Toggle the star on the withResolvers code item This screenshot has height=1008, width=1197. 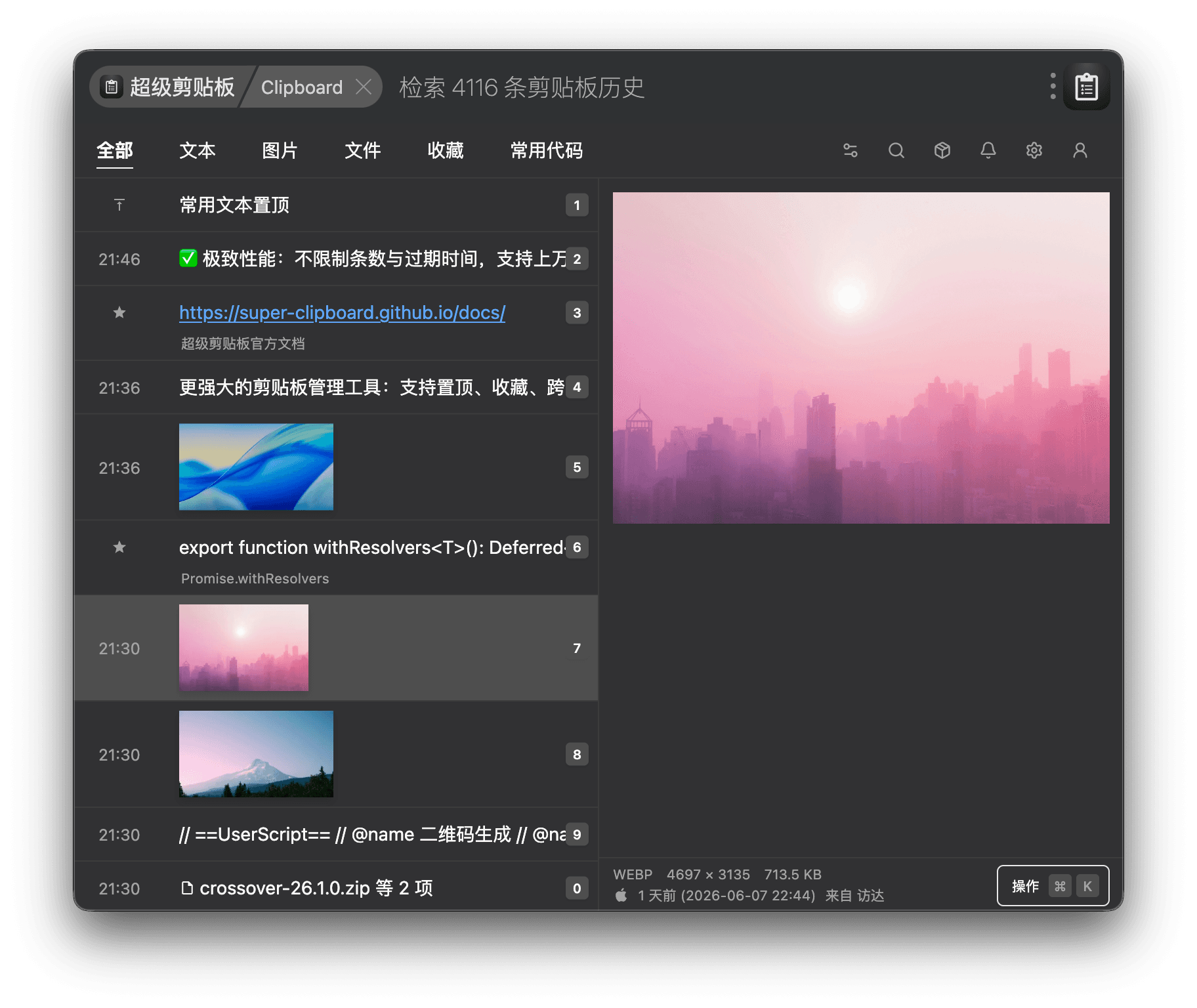(x=119, y=547)
